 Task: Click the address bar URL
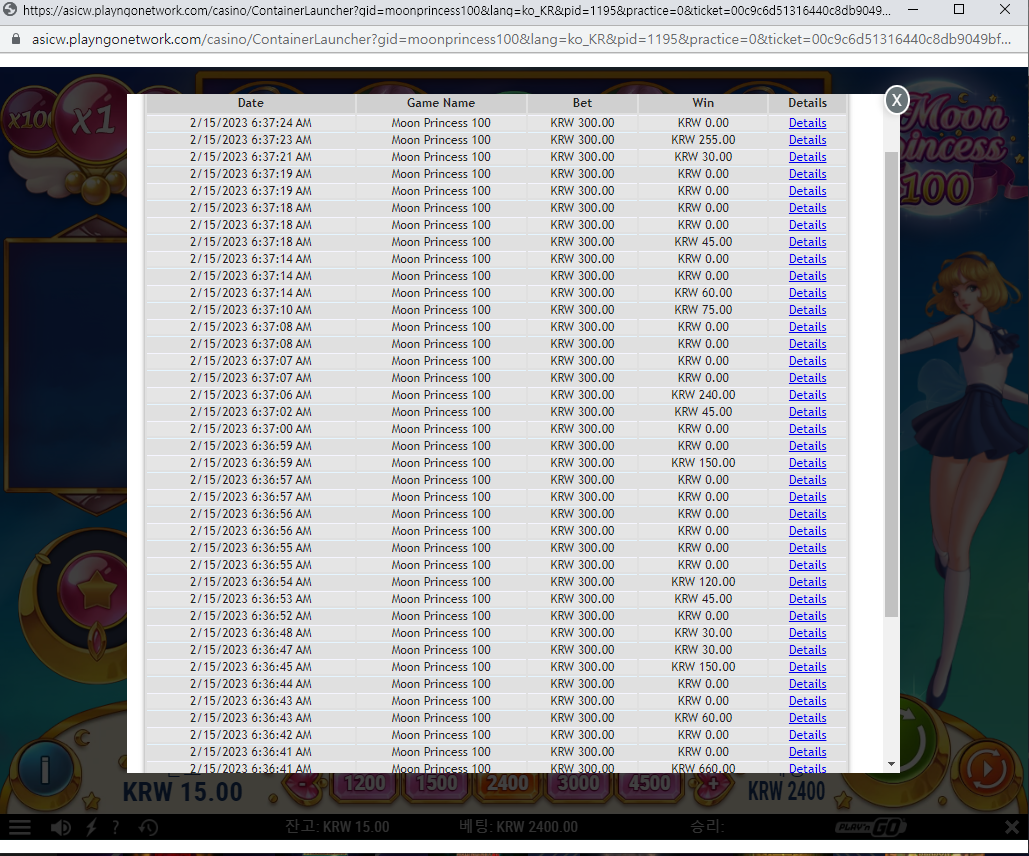coord(521,39)
